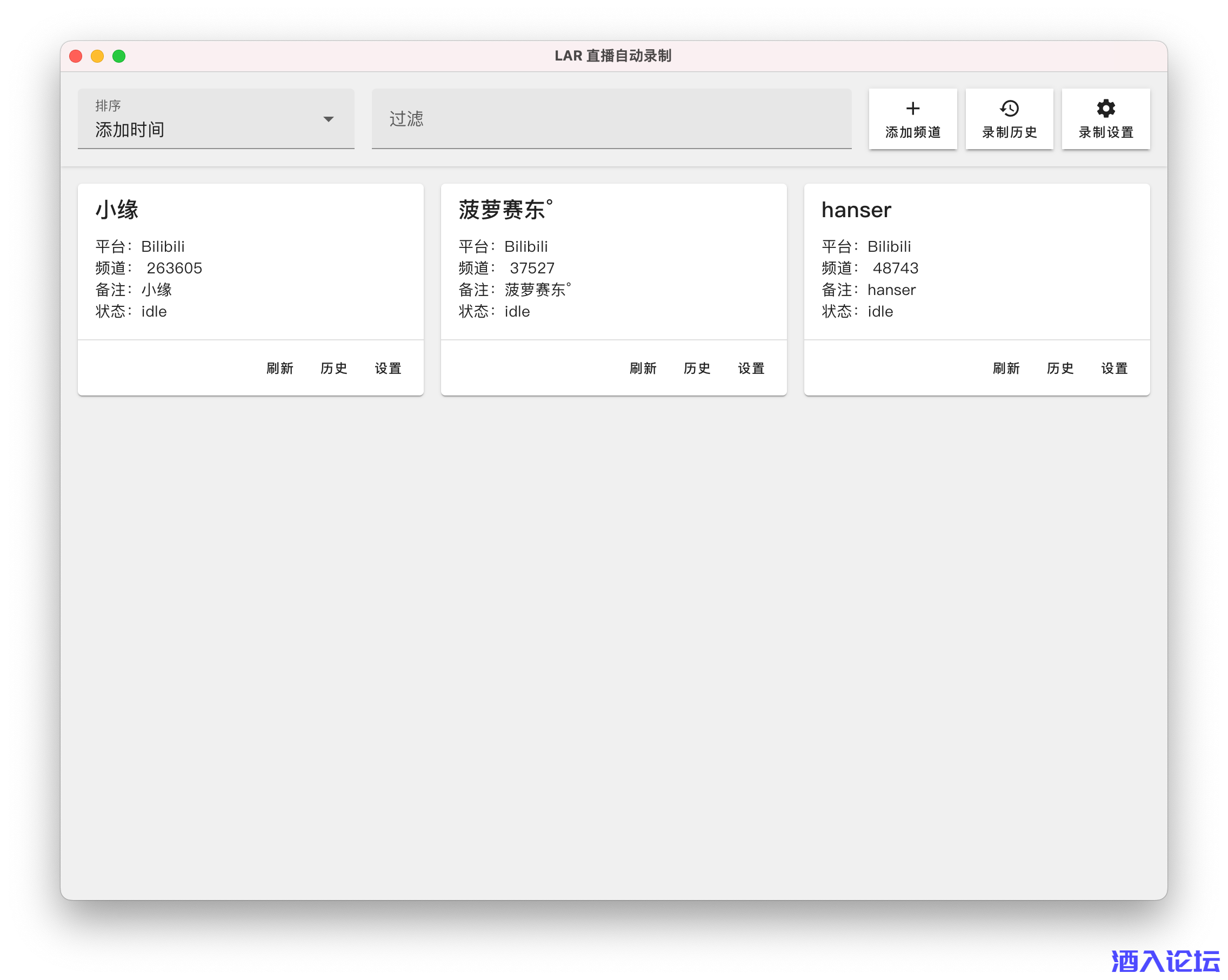Click the green fullscreen window button
The height and width of the screenshot is (980, 1228).
(119, 56)
